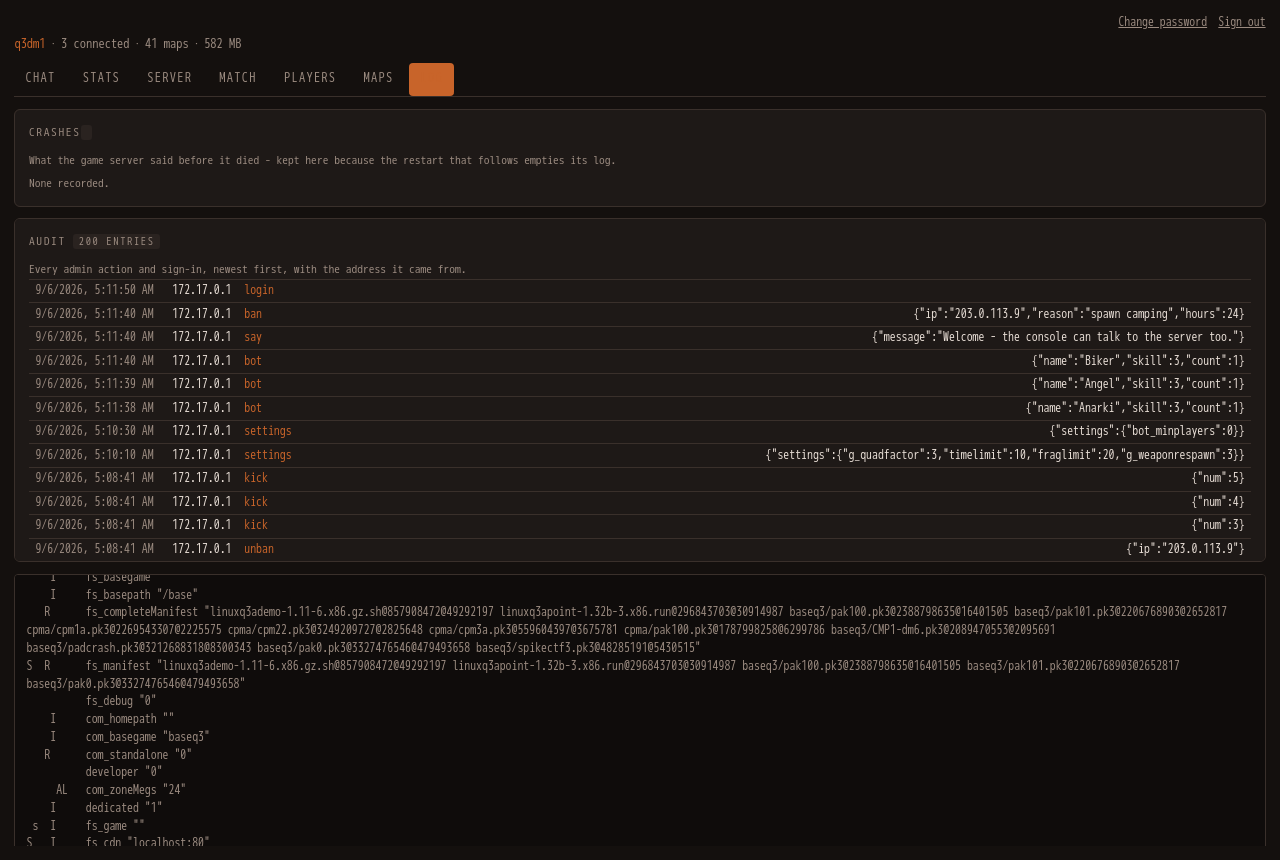Sign out of the admin console
The height and width of the screenshot is (860, 1280).
click(x=1241, y=22)
